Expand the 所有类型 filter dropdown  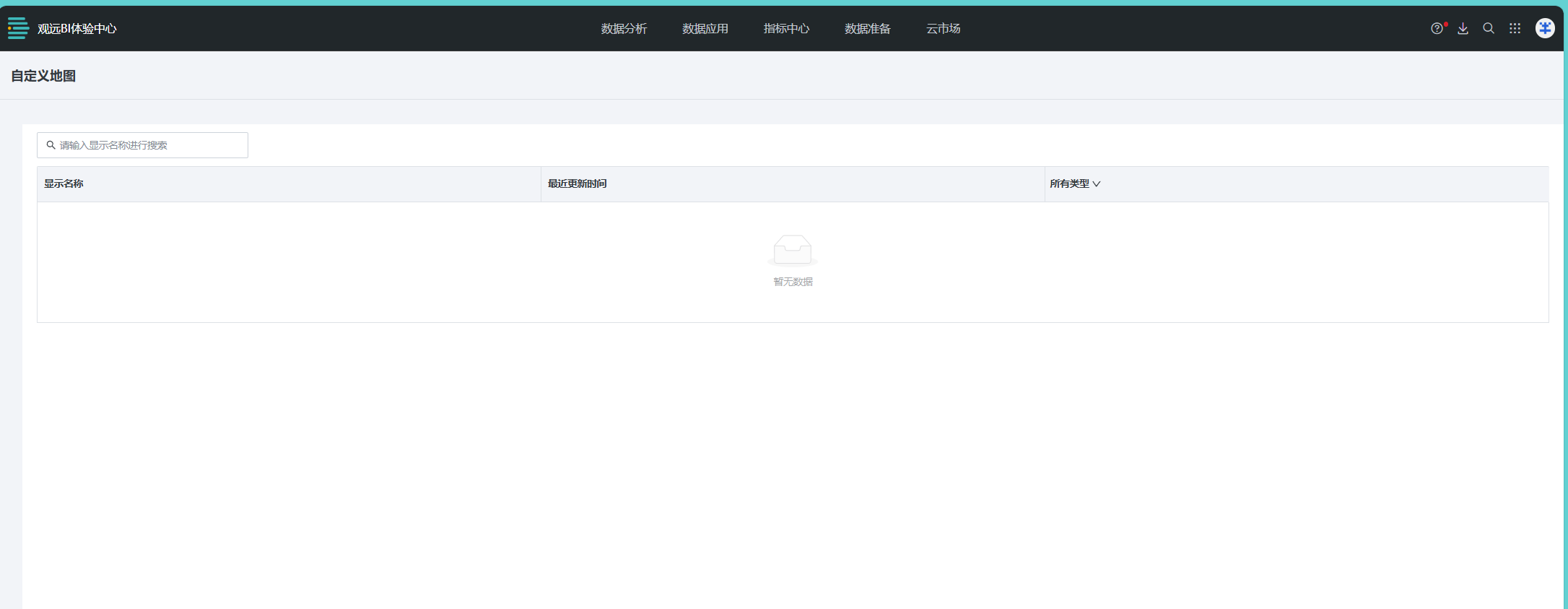(1075, 184)
